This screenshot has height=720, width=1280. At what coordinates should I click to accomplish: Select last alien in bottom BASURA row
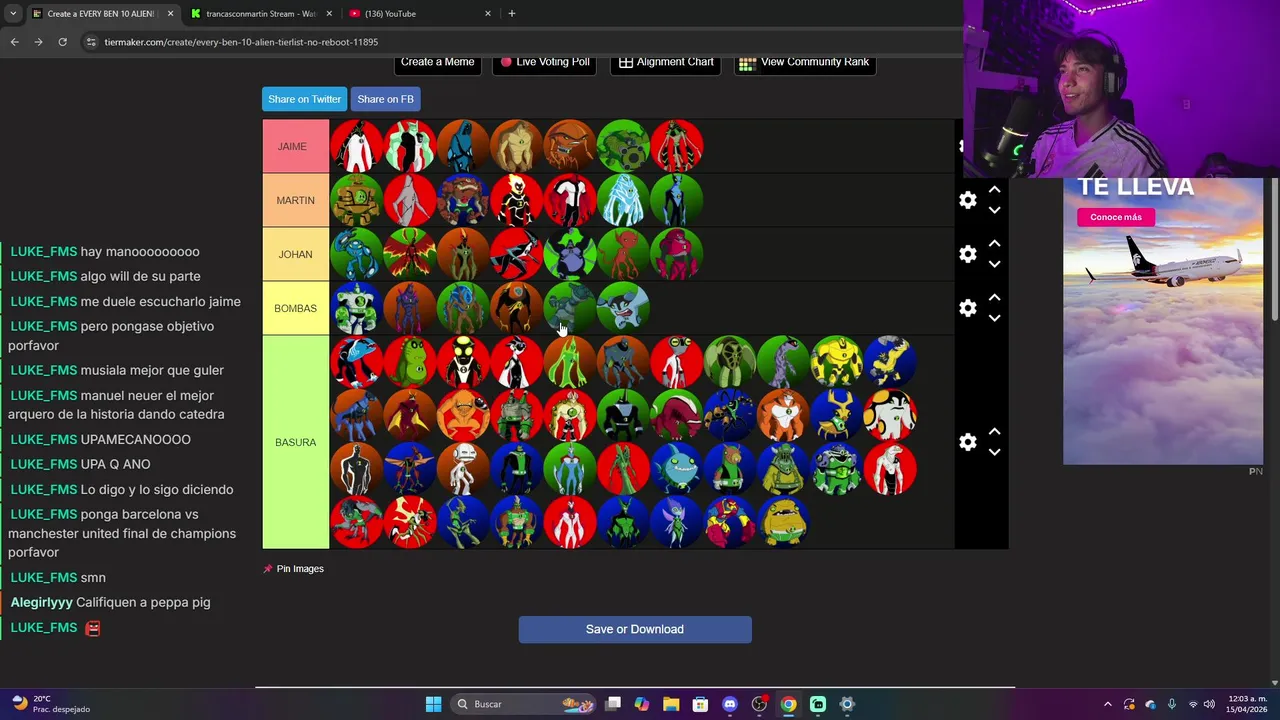click(x=783, y=522)
